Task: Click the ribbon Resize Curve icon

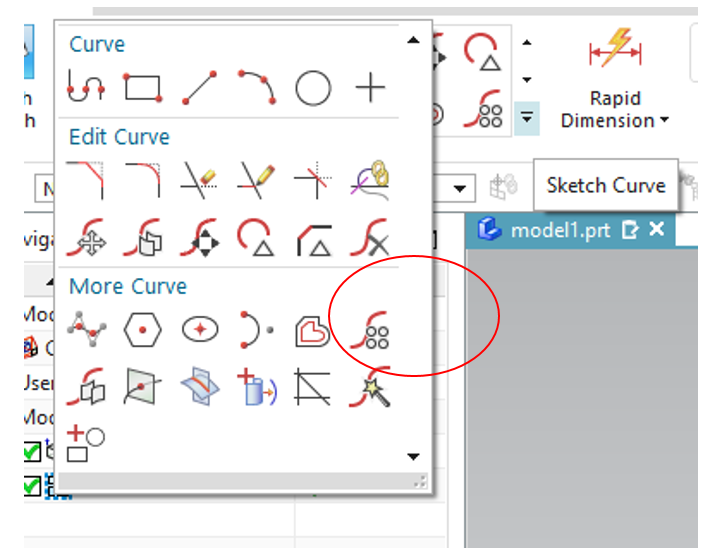Action: [483, 51]
